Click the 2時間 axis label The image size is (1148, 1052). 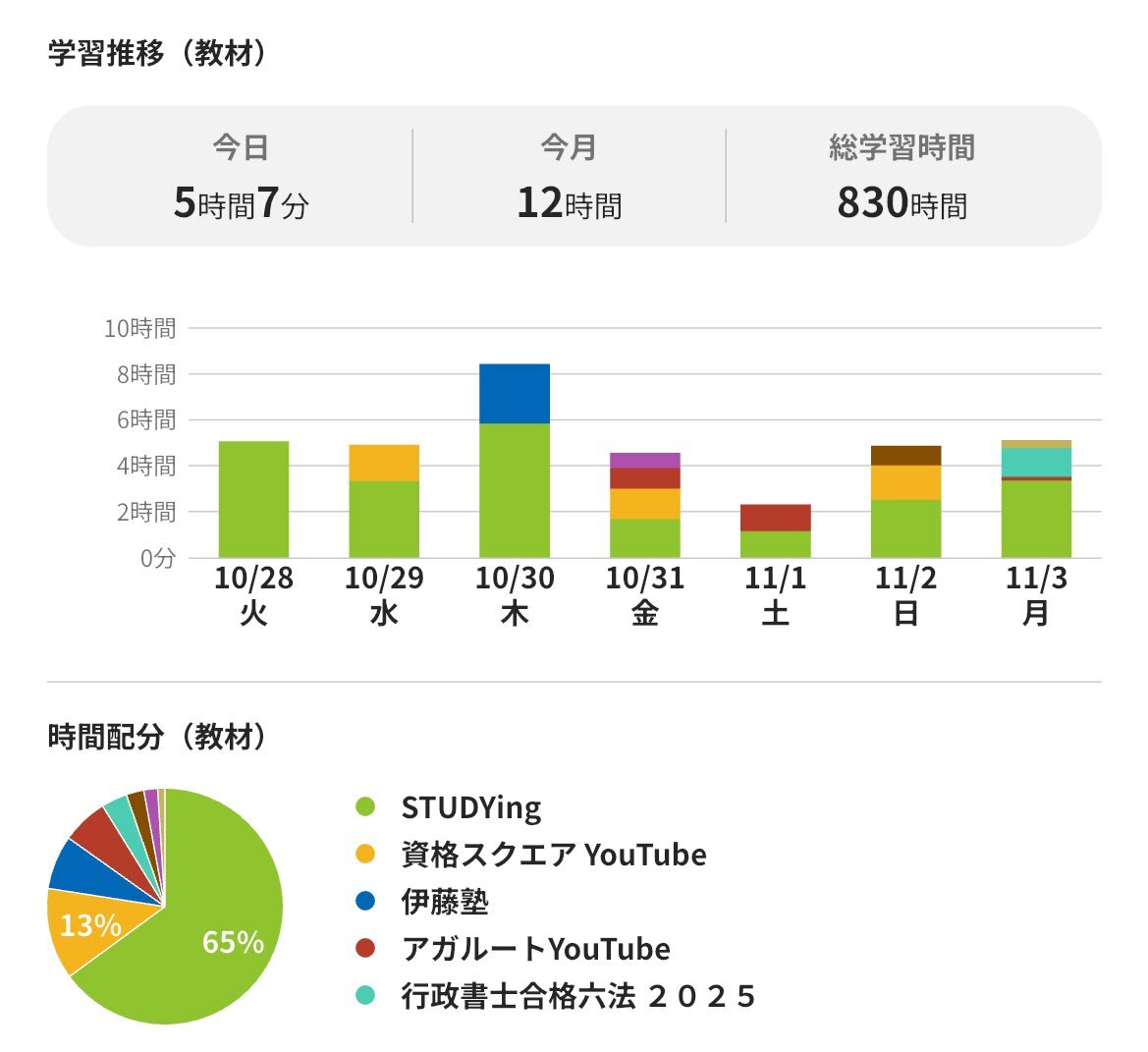[x=145, y=512]
